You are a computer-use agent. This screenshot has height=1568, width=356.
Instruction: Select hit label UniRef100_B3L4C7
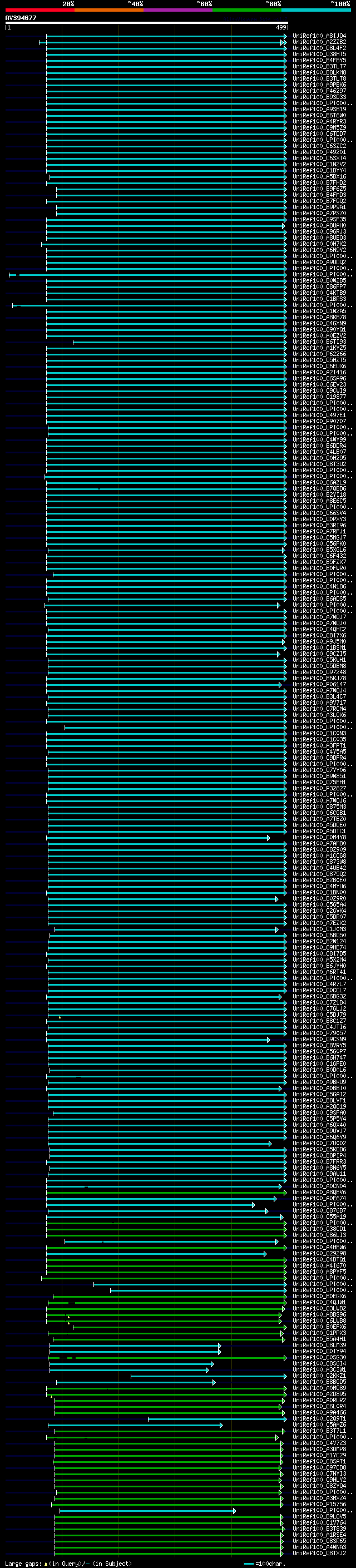(x=319, y=696)
